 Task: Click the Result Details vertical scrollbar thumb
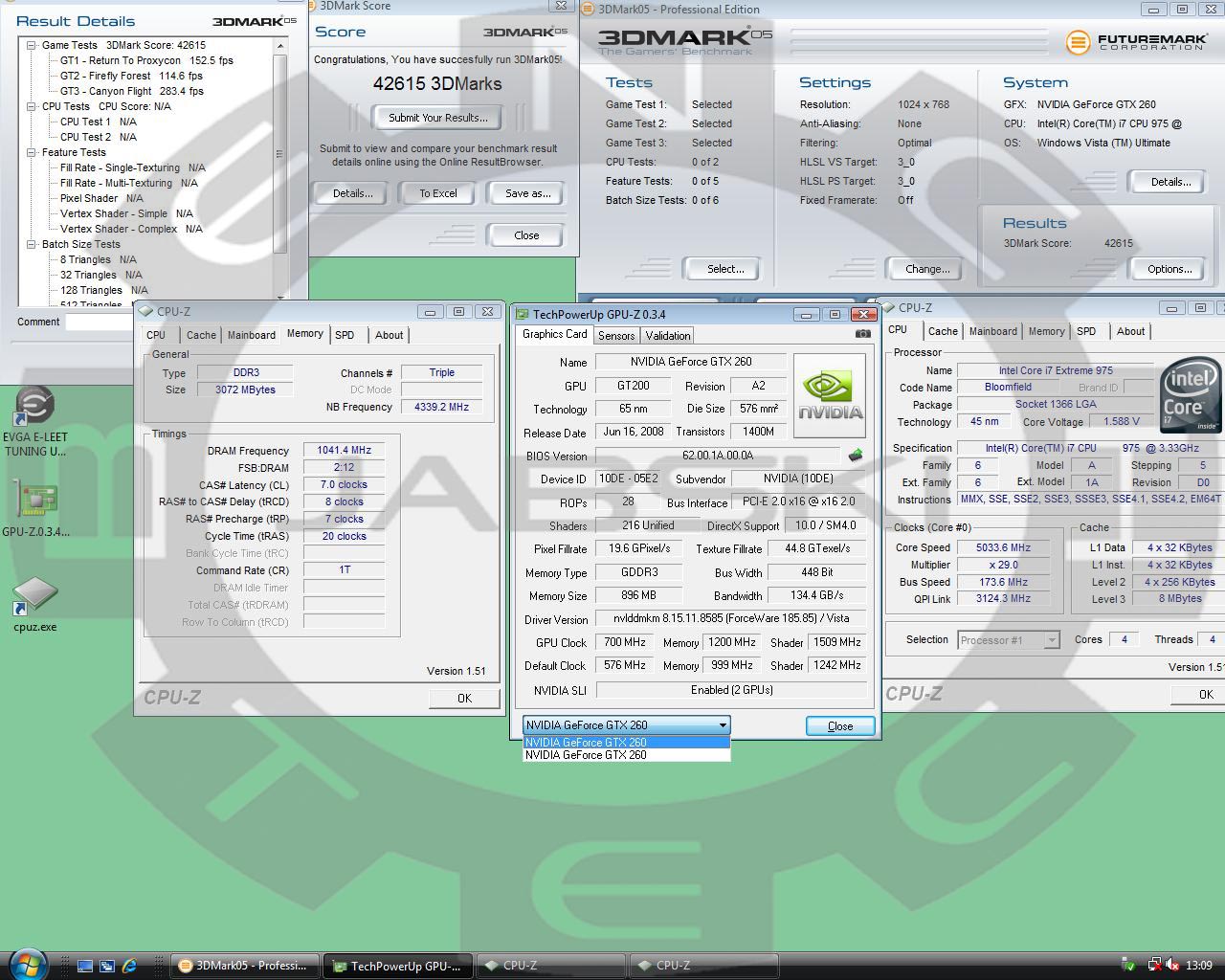[x=280, y=153]
